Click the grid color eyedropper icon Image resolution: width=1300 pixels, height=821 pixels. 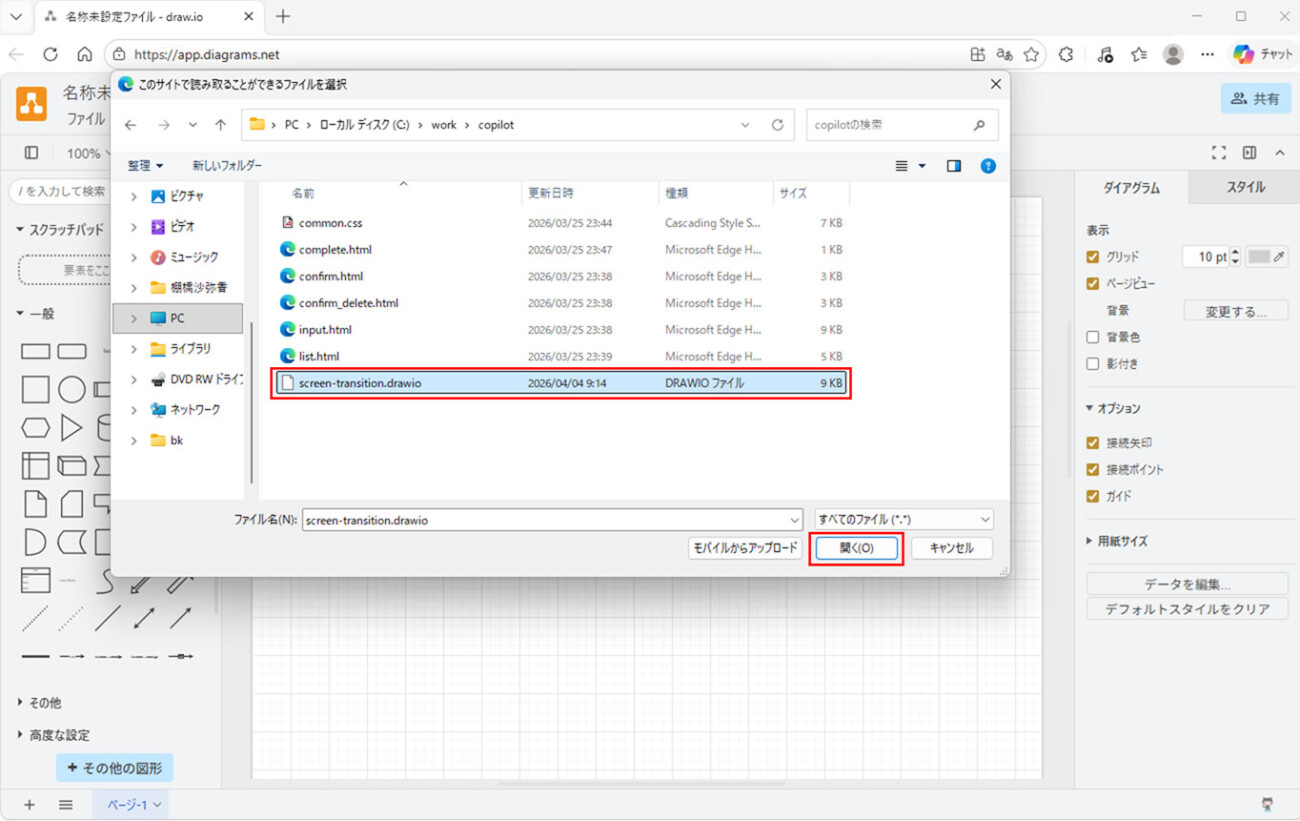[1280, 257]
